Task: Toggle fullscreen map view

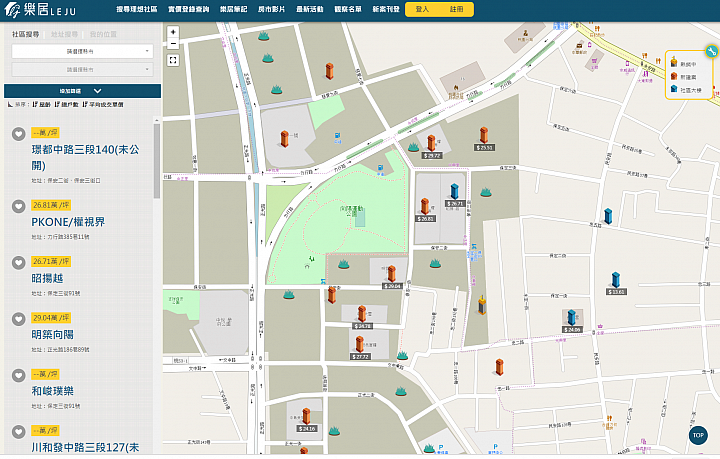Action: [173, 60]
